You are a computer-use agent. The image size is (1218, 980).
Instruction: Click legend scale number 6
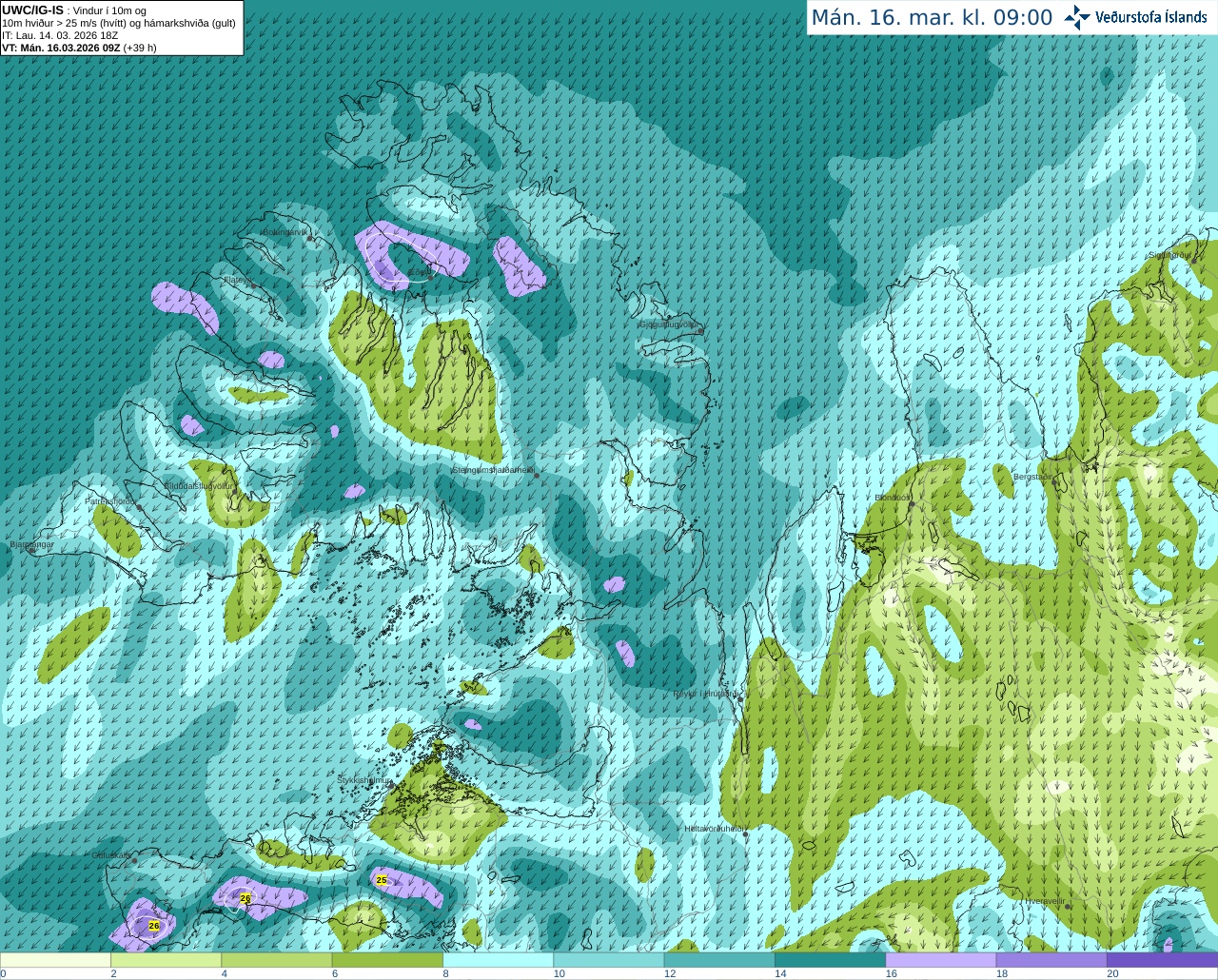(x=335, y=973)
